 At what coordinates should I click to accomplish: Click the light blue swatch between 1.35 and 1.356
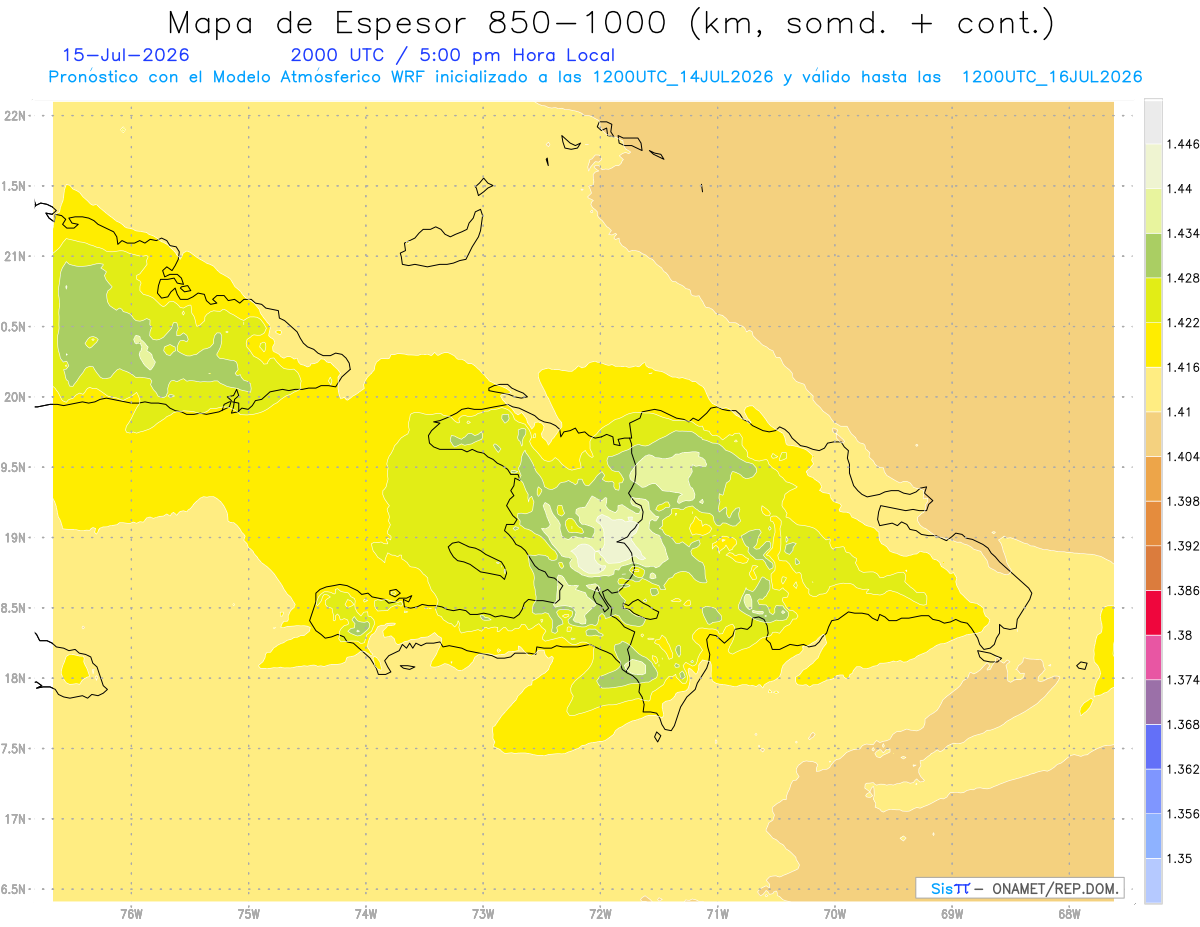[1153, 836]
